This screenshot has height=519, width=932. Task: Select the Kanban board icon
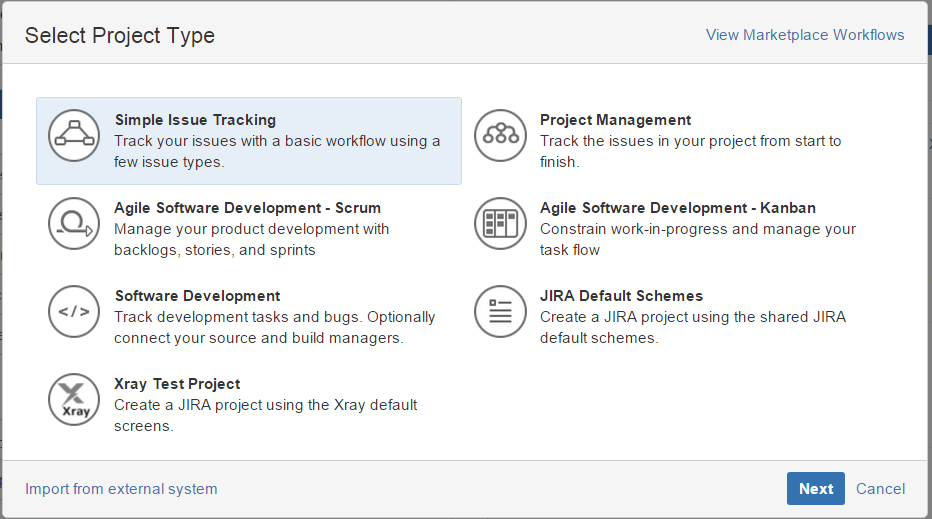coord(500,224)
